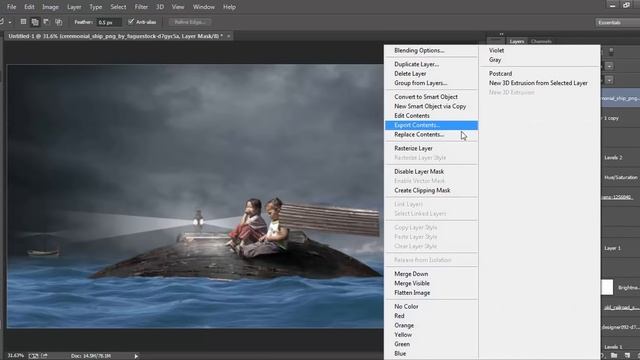This screenshot has height=360, width=640.
Task: Choose Delete Layer menu entry
Action: coord(431,74)
